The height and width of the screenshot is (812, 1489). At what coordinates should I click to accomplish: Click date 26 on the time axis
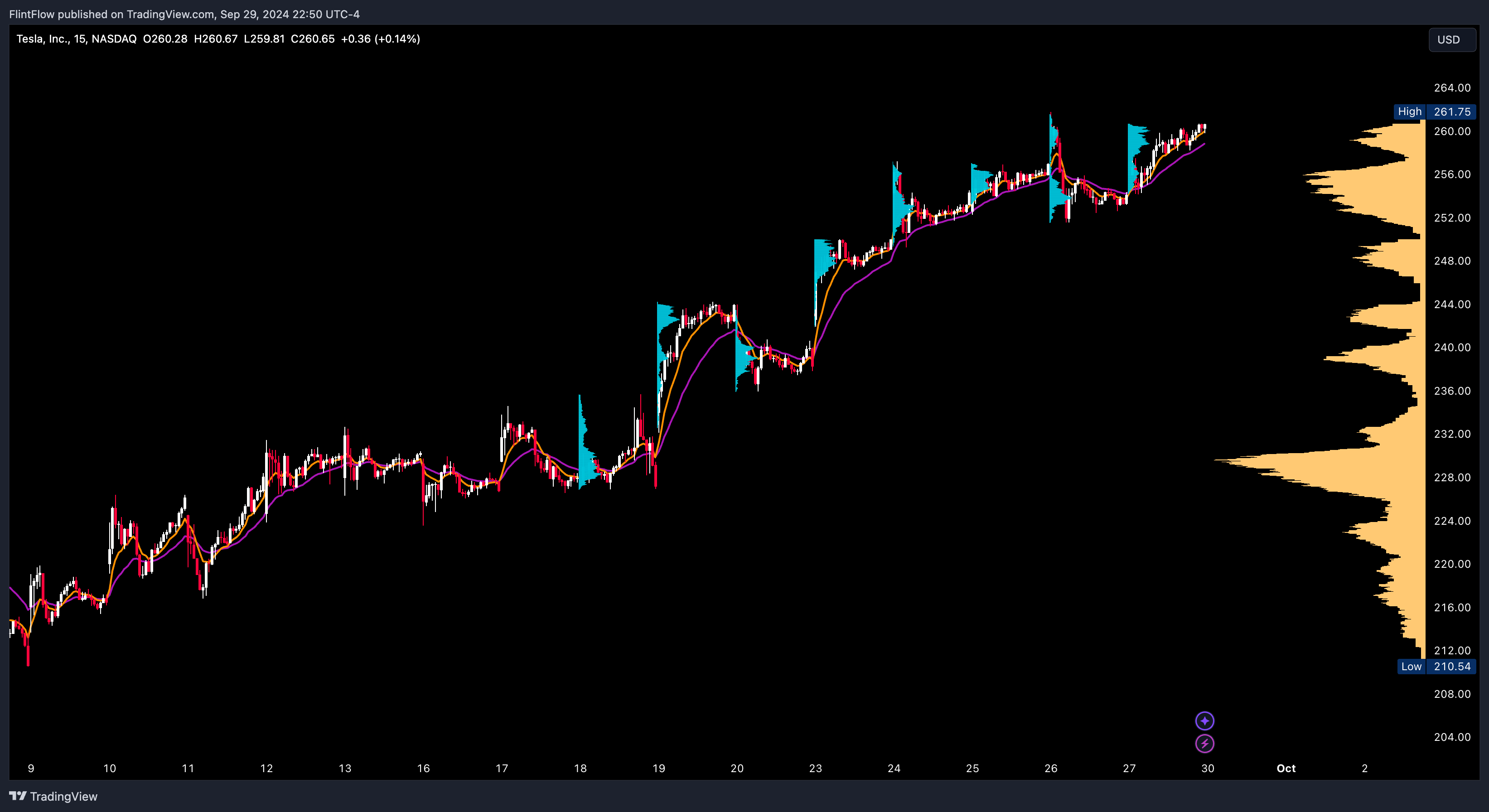1051,768
